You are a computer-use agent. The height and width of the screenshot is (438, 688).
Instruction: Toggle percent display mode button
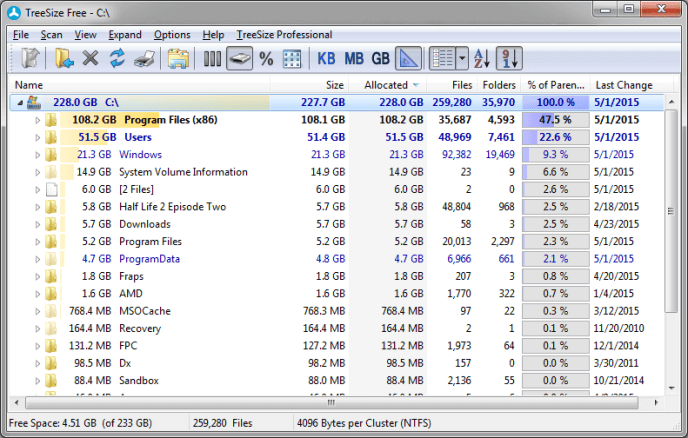click(x=266, y=59)
